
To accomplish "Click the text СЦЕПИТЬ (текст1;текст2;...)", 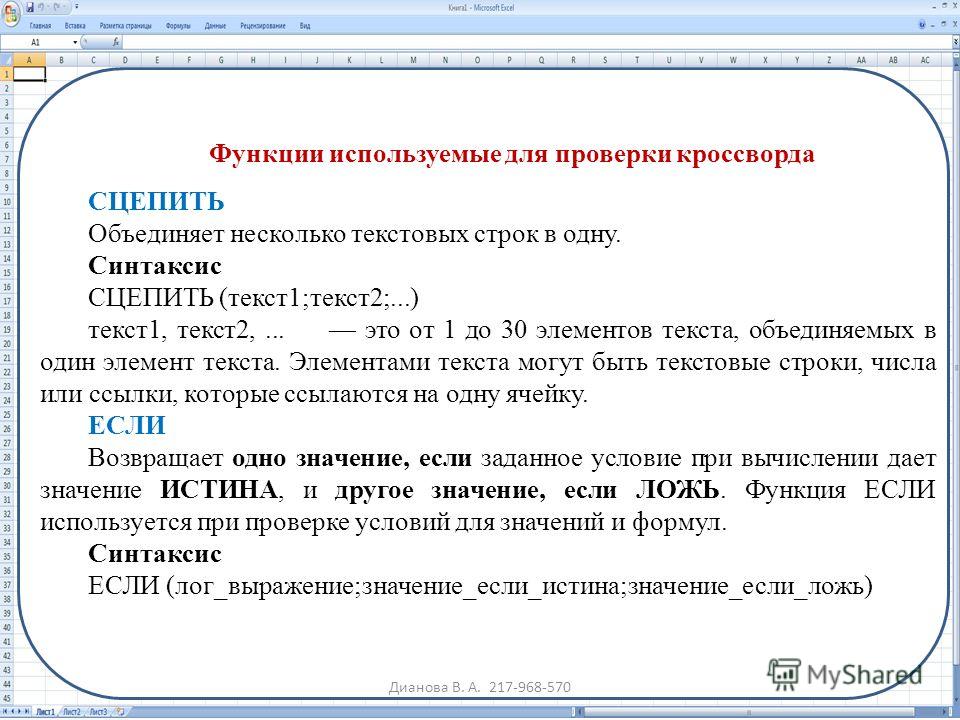I will (x=253, y=298).
